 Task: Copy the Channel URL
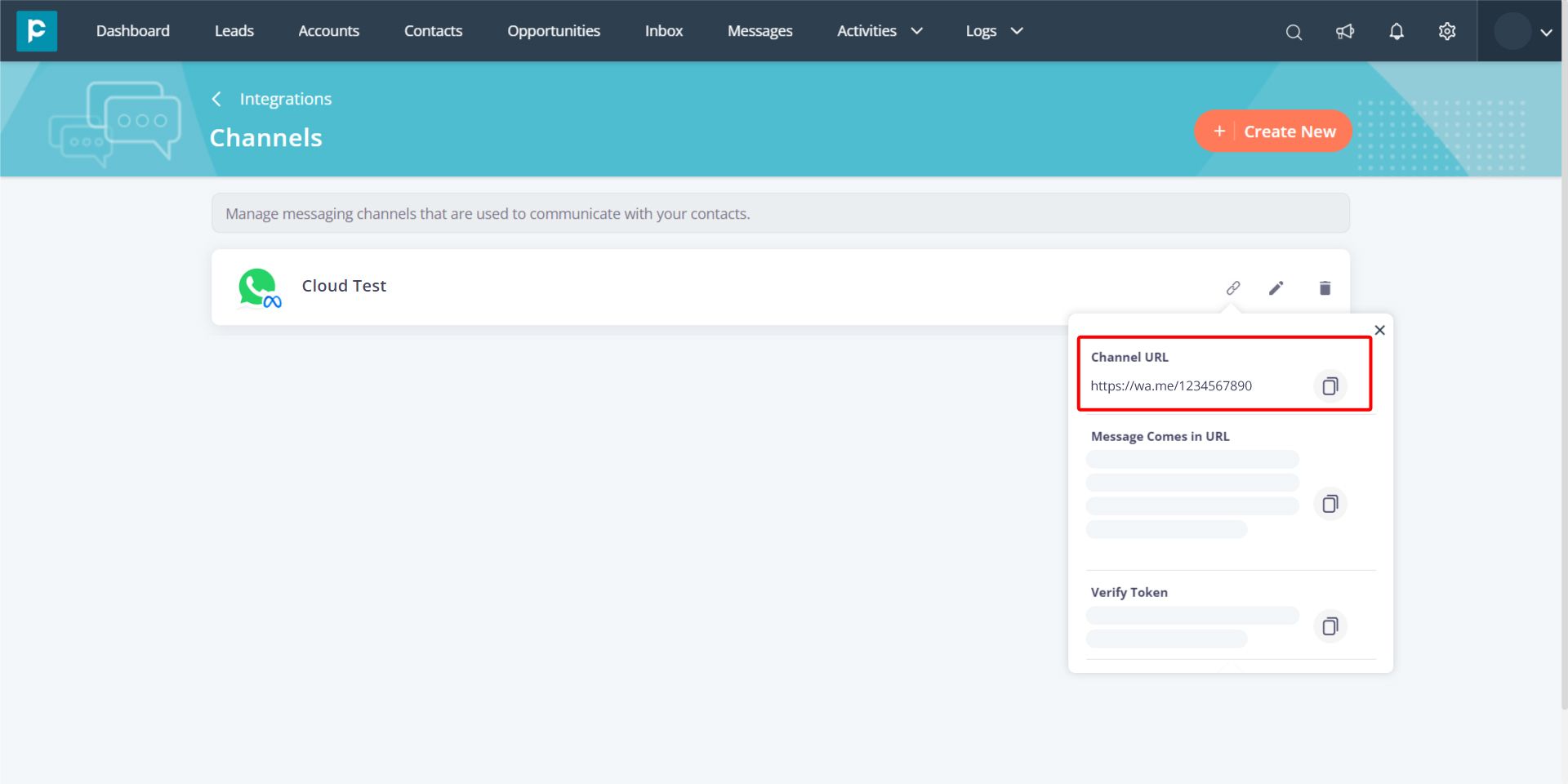pyautogui.click(x=1330, y=385)
